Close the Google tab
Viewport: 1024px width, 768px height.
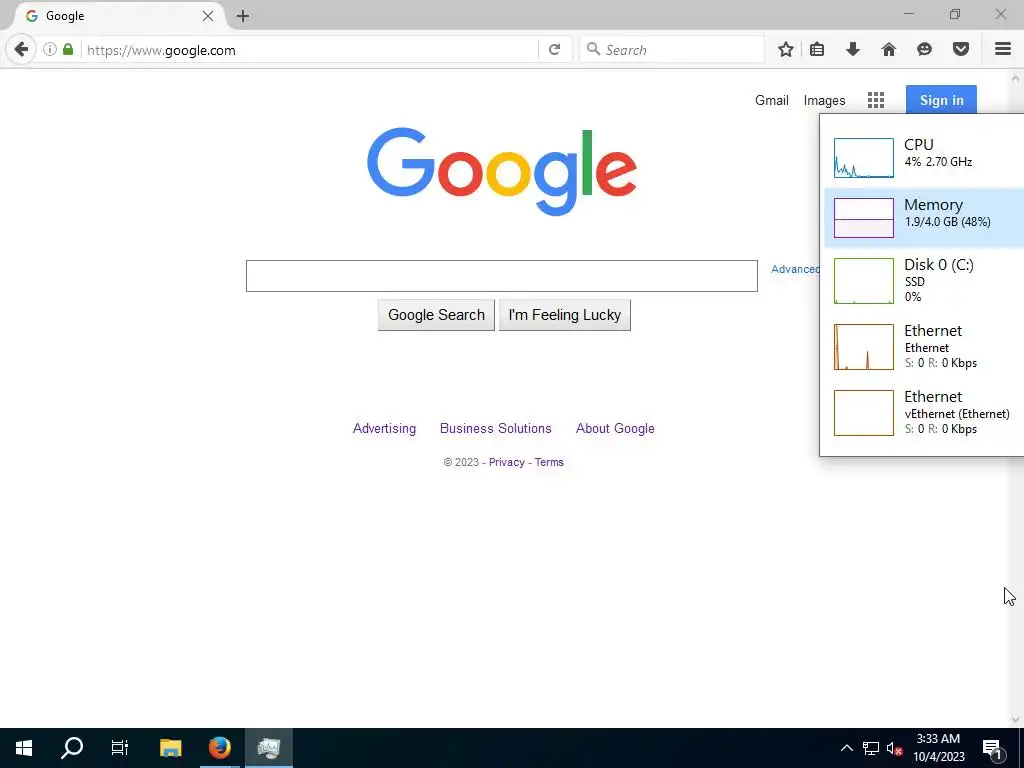pyautogui.click(x=208, y=16)
